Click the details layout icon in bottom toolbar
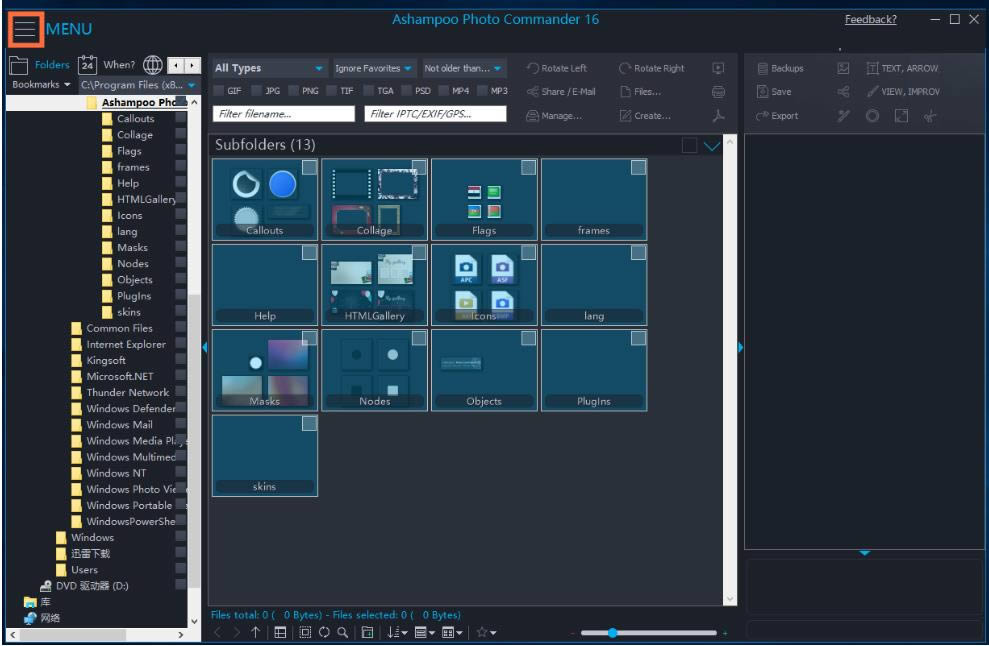The height and width of the screenshot is (646, 989). (280, 632)
